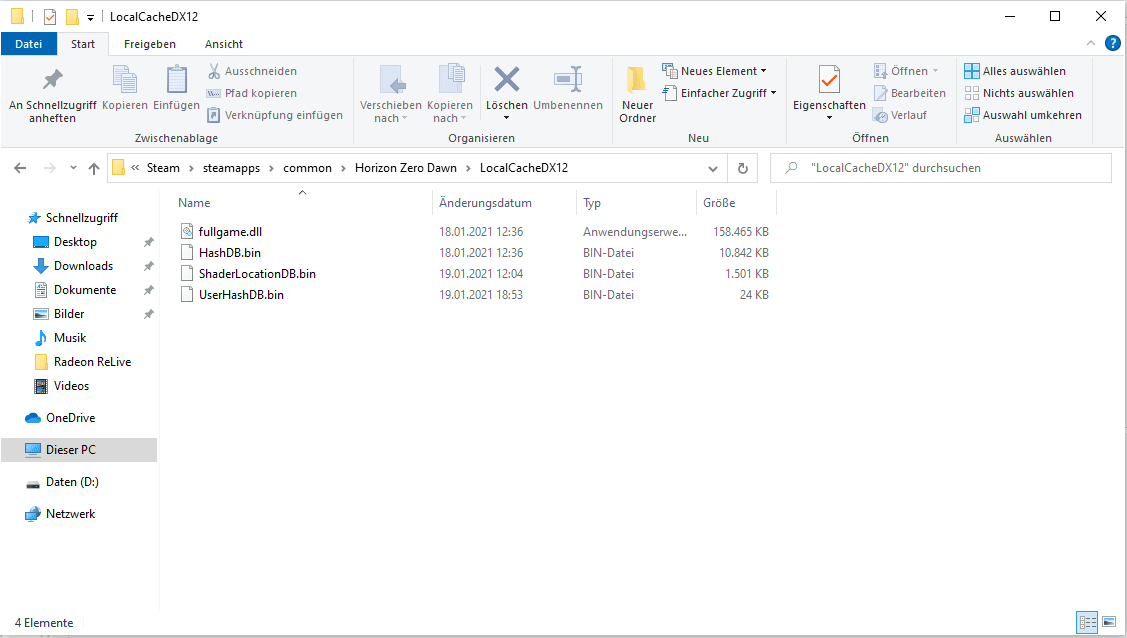Choose Pfad kopieren in ribbon

tap(252, 93)
